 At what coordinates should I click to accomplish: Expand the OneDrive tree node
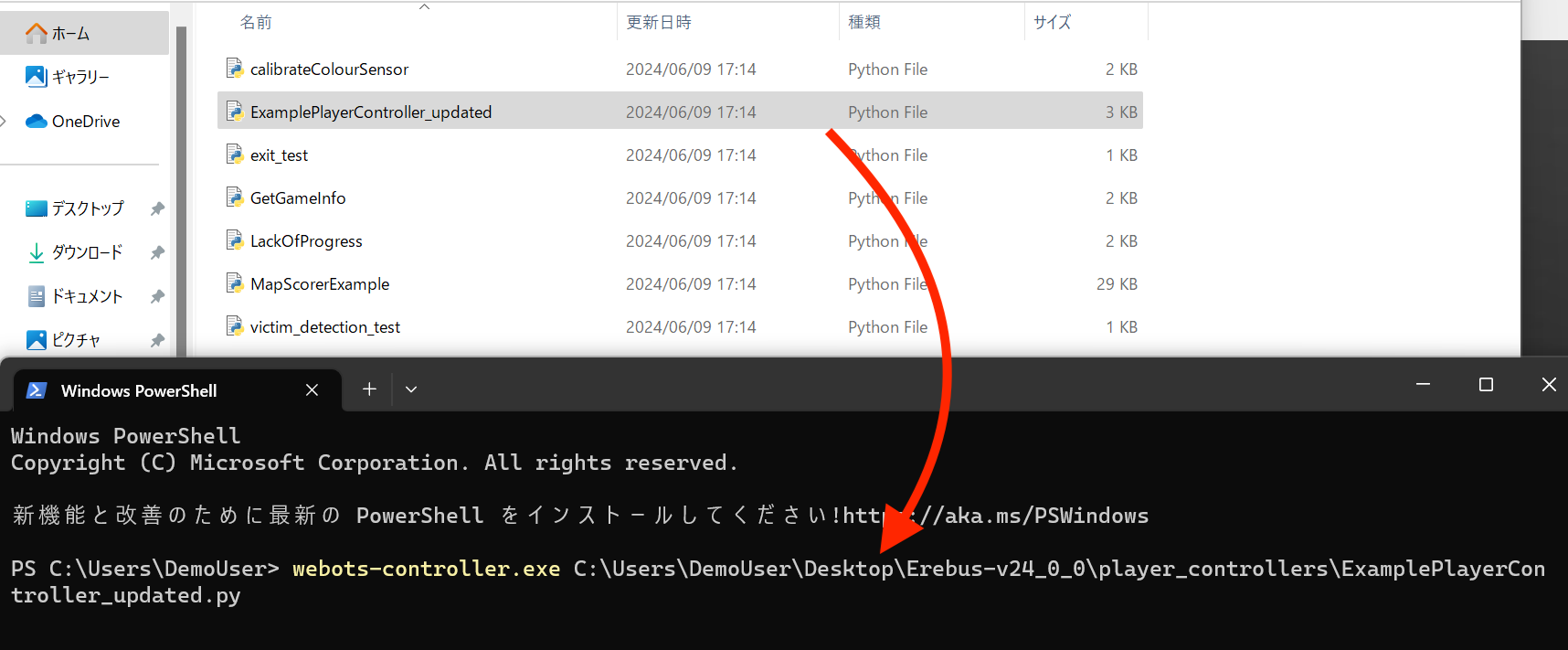point(5,122)
